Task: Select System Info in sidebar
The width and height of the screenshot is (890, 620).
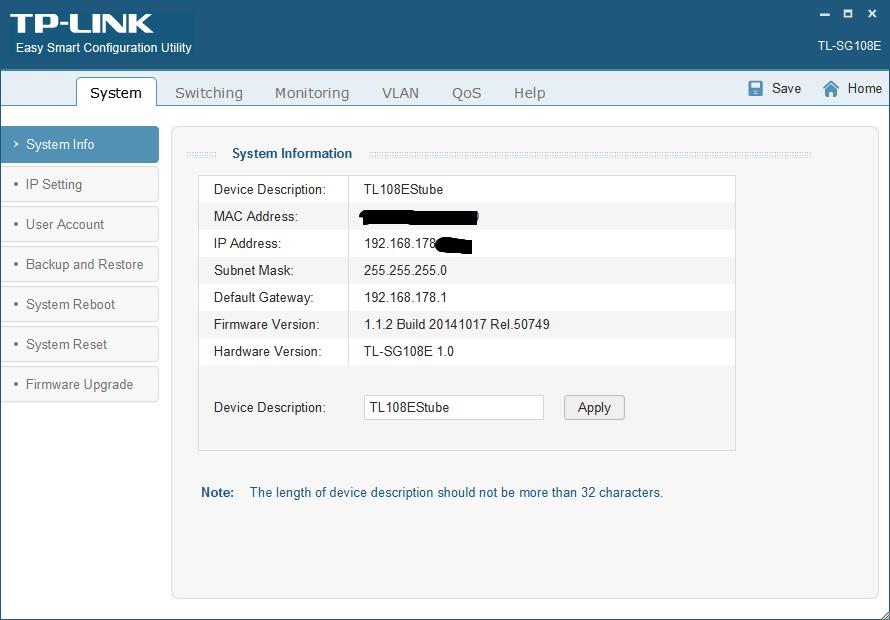Action: coord(79,144)
